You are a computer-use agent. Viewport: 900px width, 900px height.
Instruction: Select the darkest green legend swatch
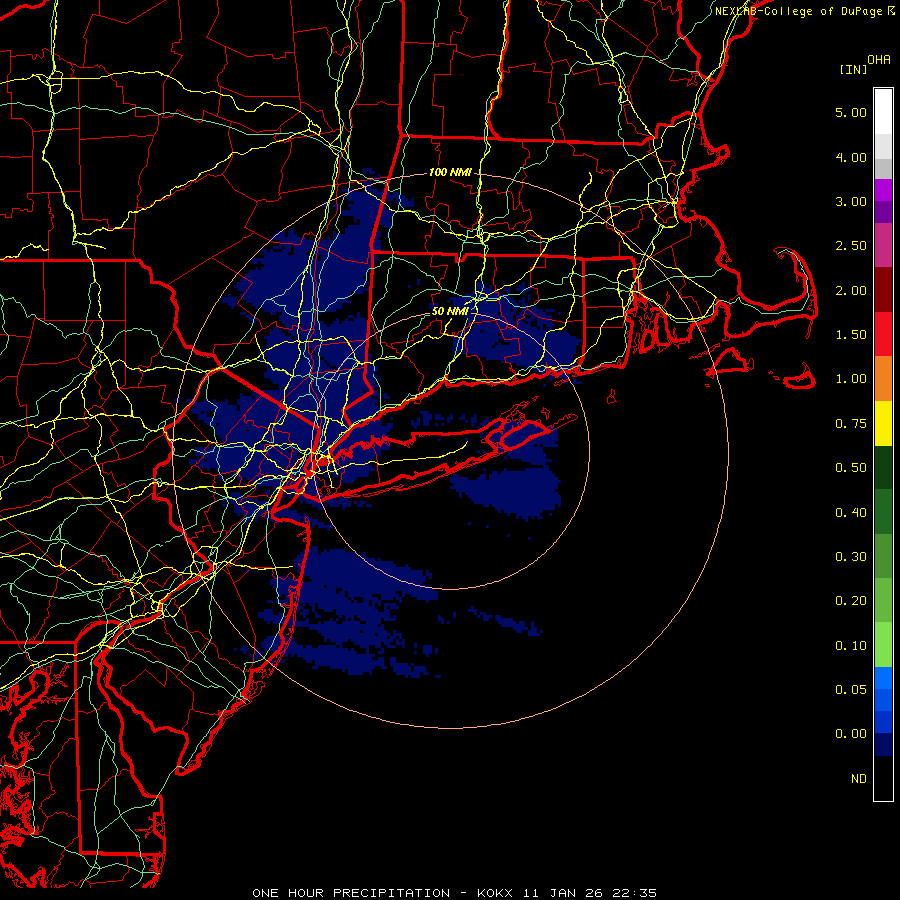[883, 468]
